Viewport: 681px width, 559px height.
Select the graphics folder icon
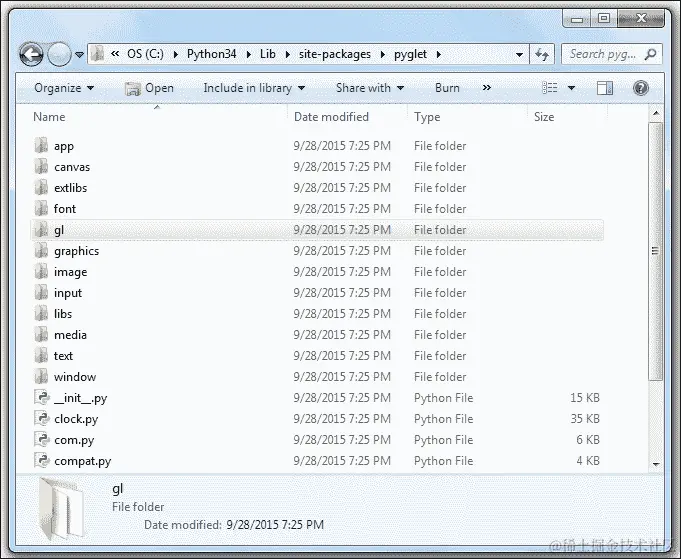(x=41, y=250)
